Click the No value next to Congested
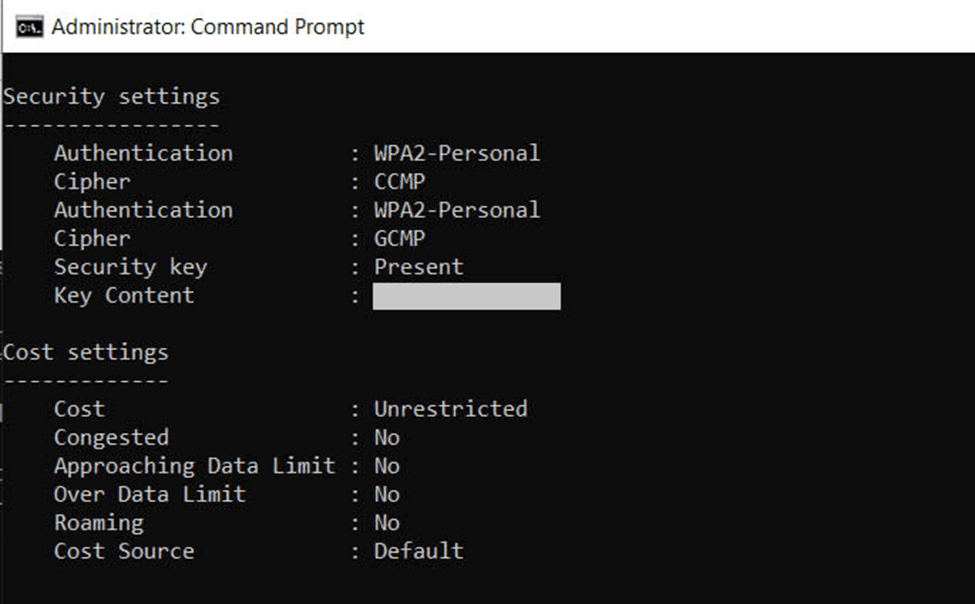Screen dimensions: 975x604 click(387, 437)
